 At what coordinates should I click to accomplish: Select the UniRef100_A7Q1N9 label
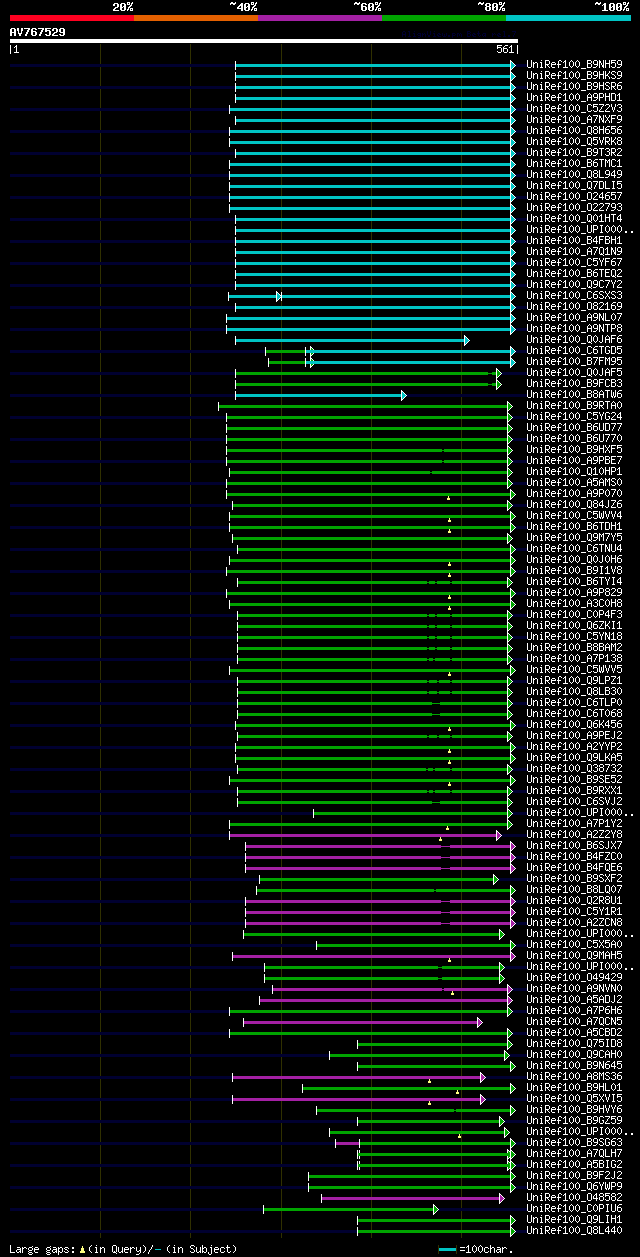(574, 251)
